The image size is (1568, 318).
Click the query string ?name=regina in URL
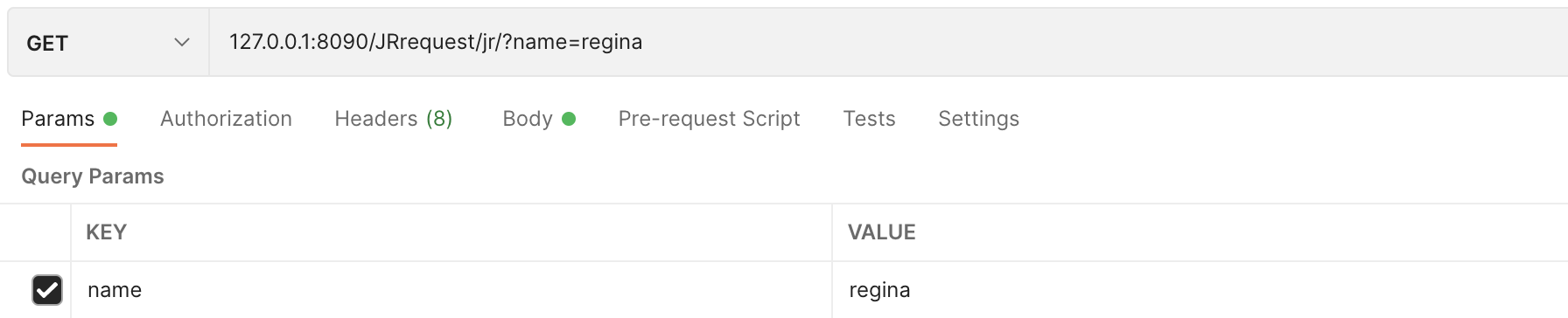coord(571,42)
